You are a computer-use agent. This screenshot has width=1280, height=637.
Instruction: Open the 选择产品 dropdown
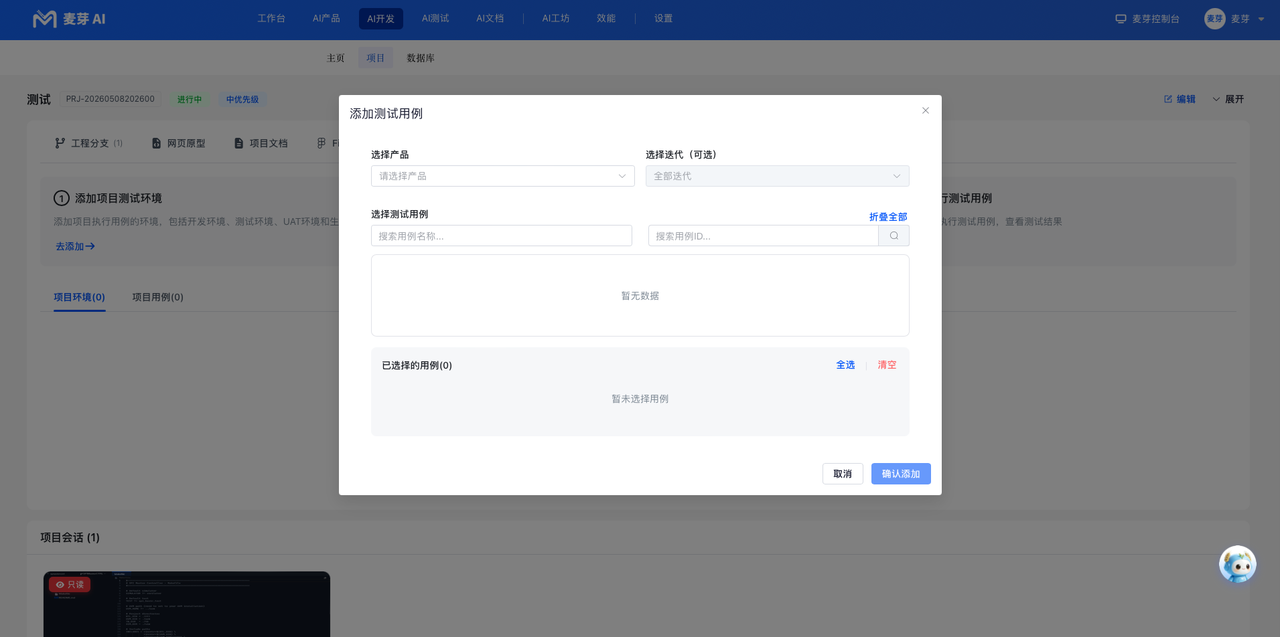(x=503, y=176)
